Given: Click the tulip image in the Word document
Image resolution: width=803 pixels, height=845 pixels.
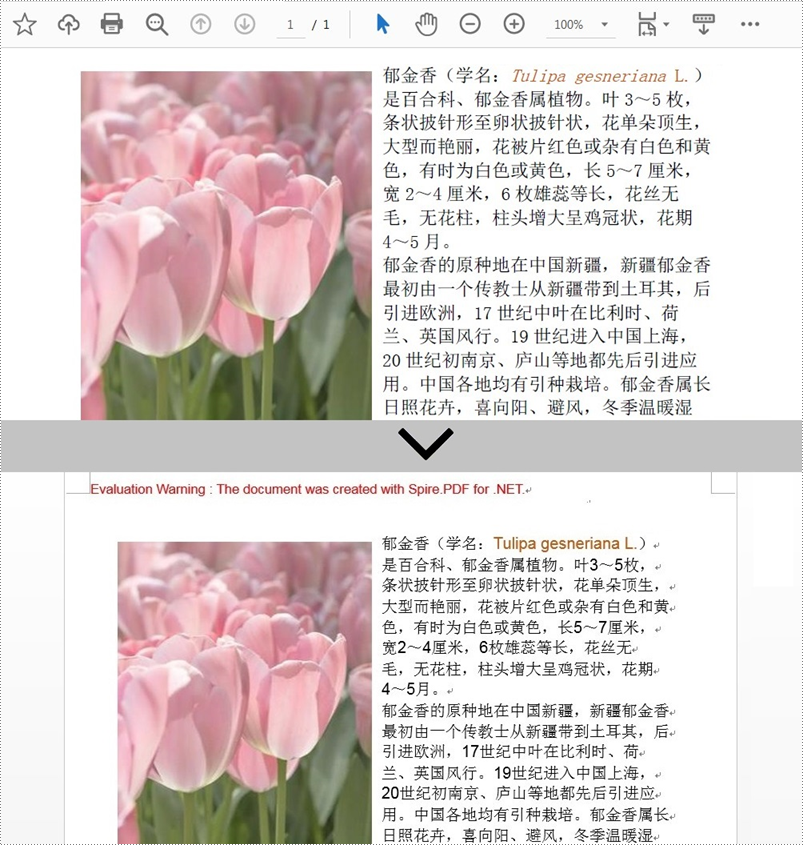Looking at the screenshot, I should [245, 692].
